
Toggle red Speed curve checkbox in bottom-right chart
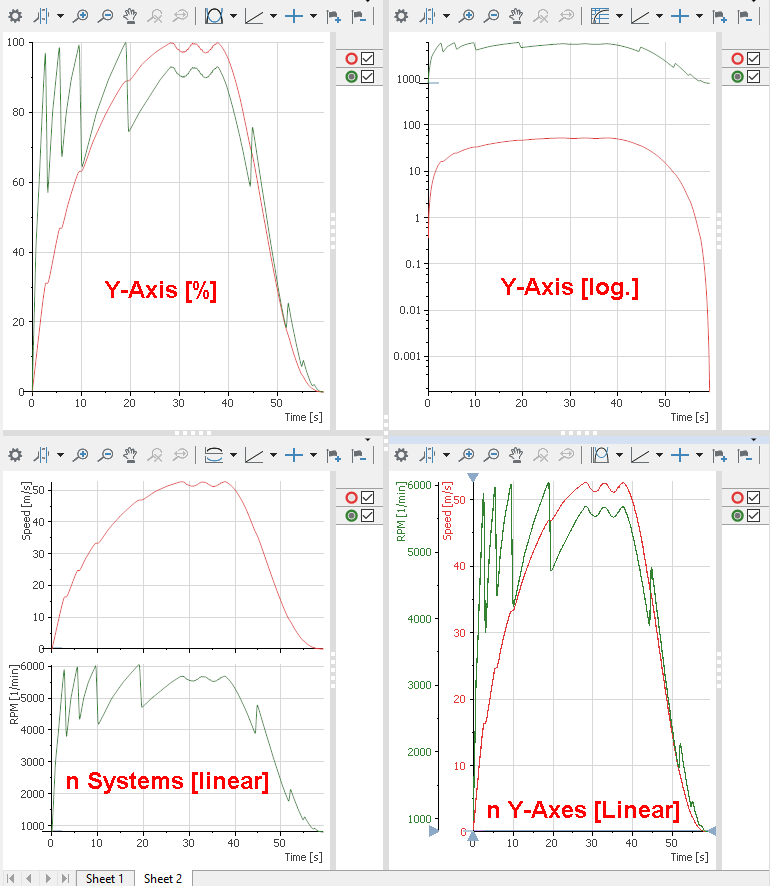(753, 498)
